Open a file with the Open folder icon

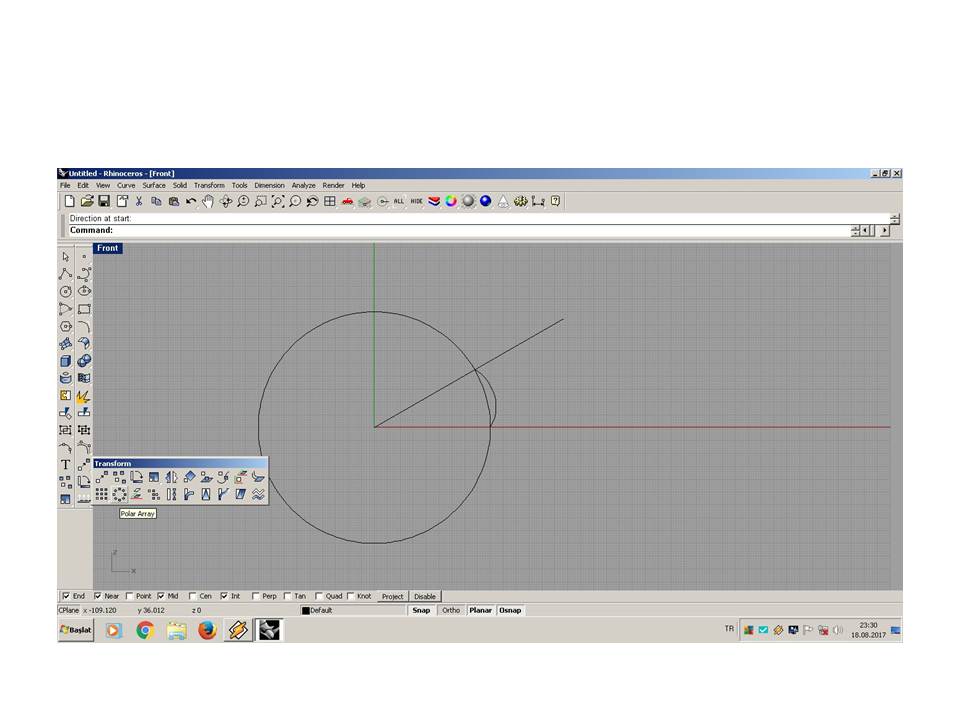coord(86,201)
